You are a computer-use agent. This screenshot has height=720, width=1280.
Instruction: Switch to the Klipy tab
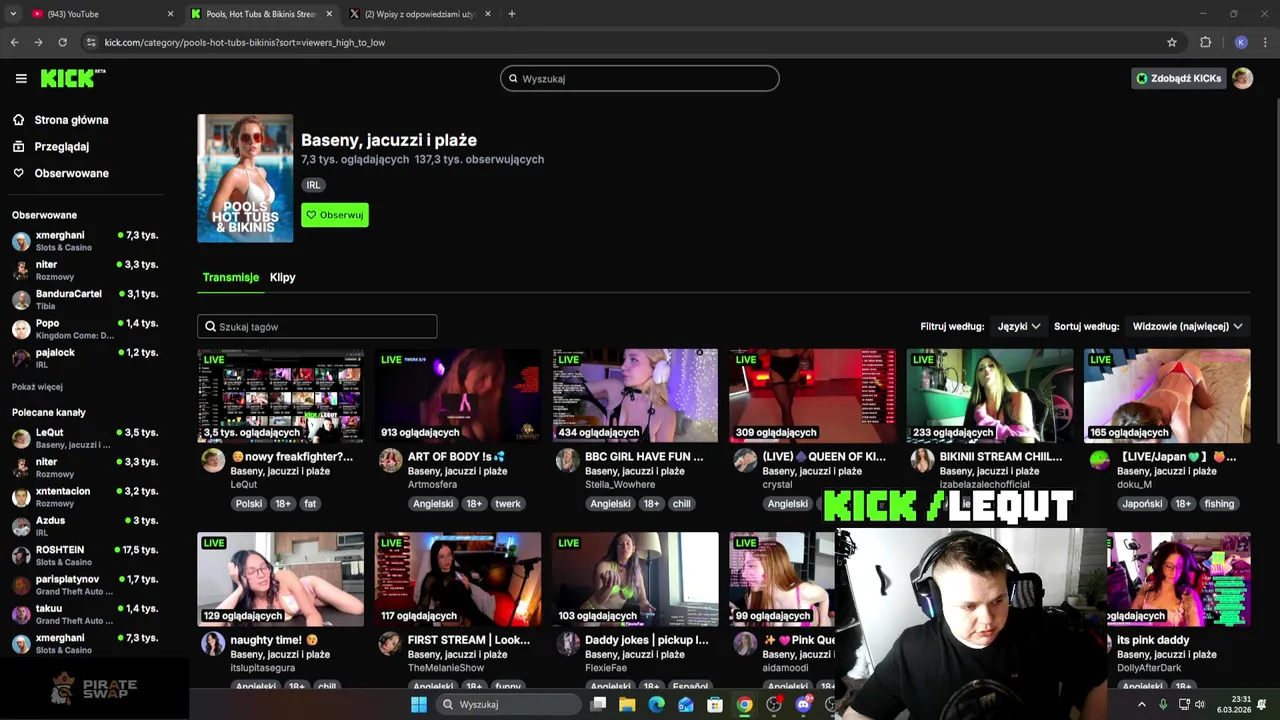click(x=282, y=277)
